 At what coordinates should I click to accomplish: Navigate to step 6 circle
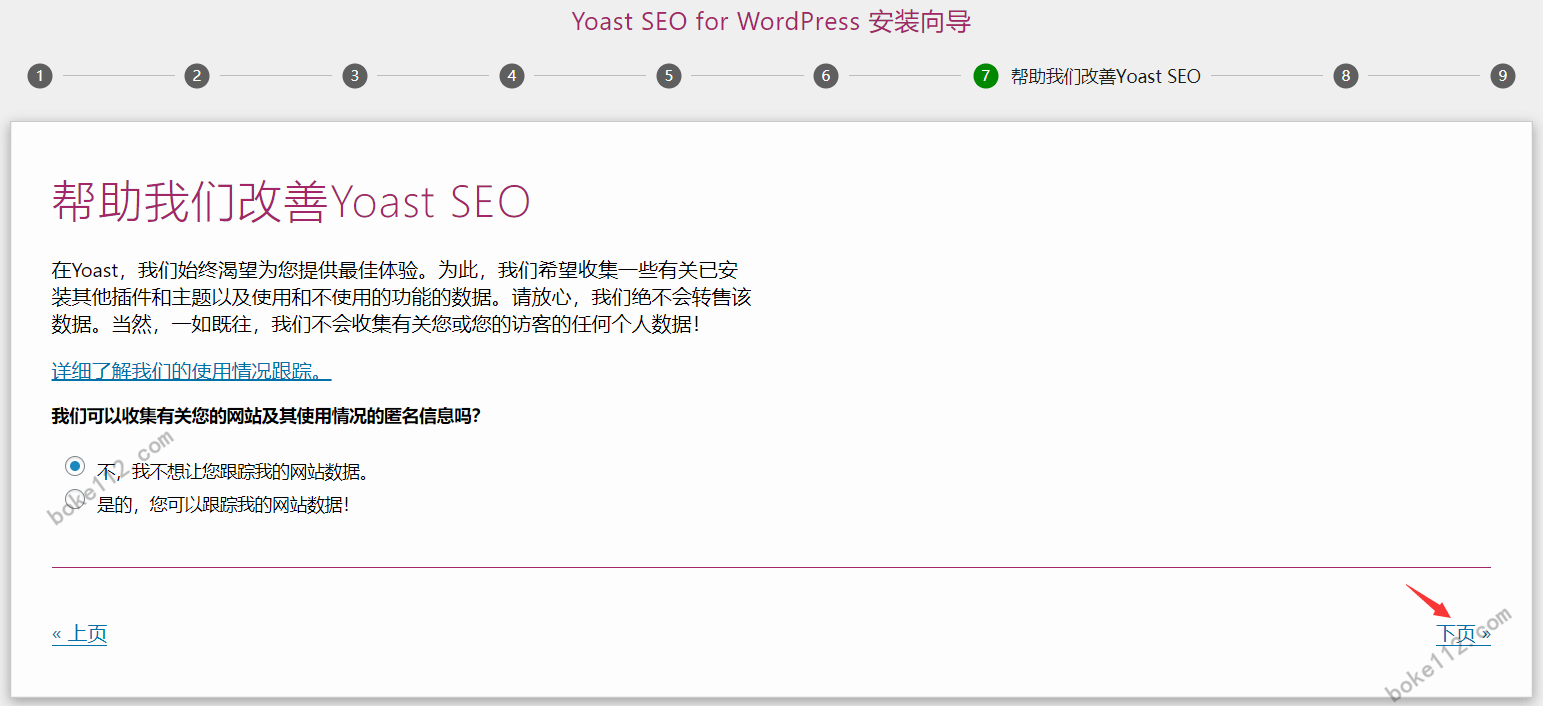pos(826,76)
